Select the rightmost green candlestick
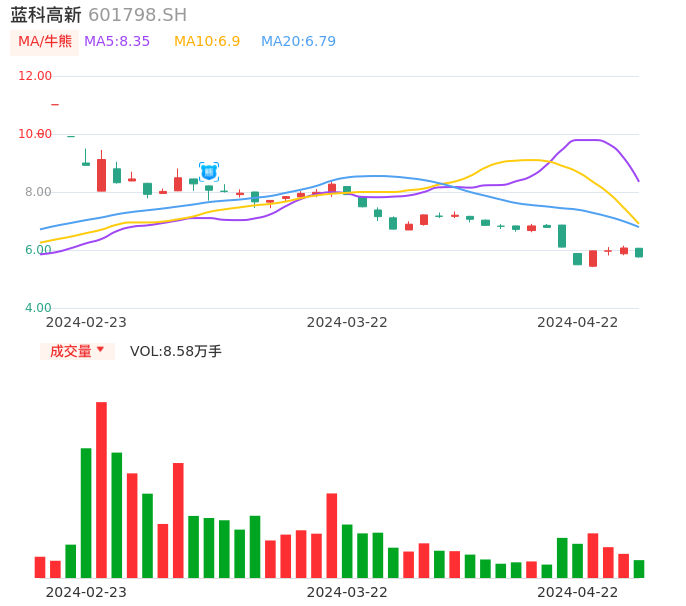 pos(639,253)
